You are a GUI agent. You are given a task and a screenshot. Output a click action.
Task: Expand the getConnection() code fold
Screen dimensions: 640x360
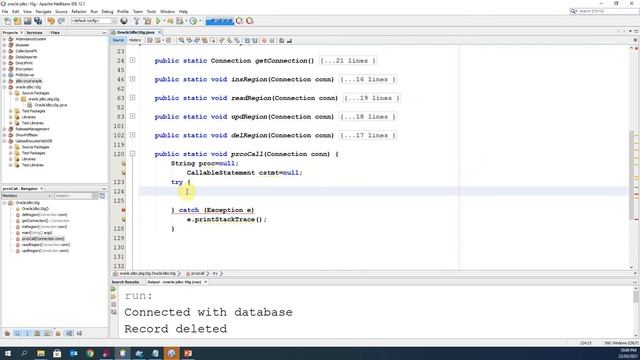coord(132,60)
